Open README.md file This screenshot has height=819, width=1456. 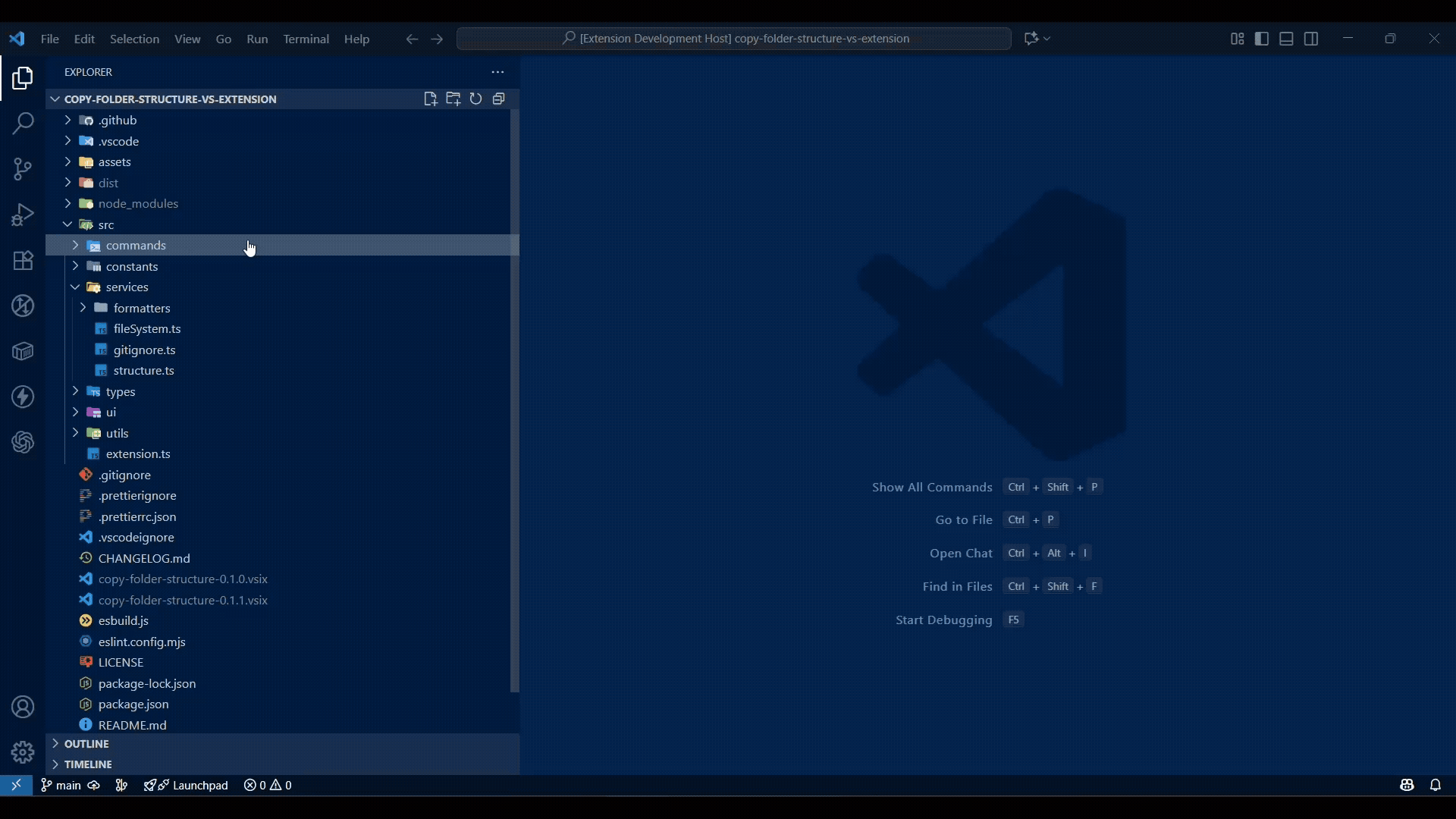[283, 725]
